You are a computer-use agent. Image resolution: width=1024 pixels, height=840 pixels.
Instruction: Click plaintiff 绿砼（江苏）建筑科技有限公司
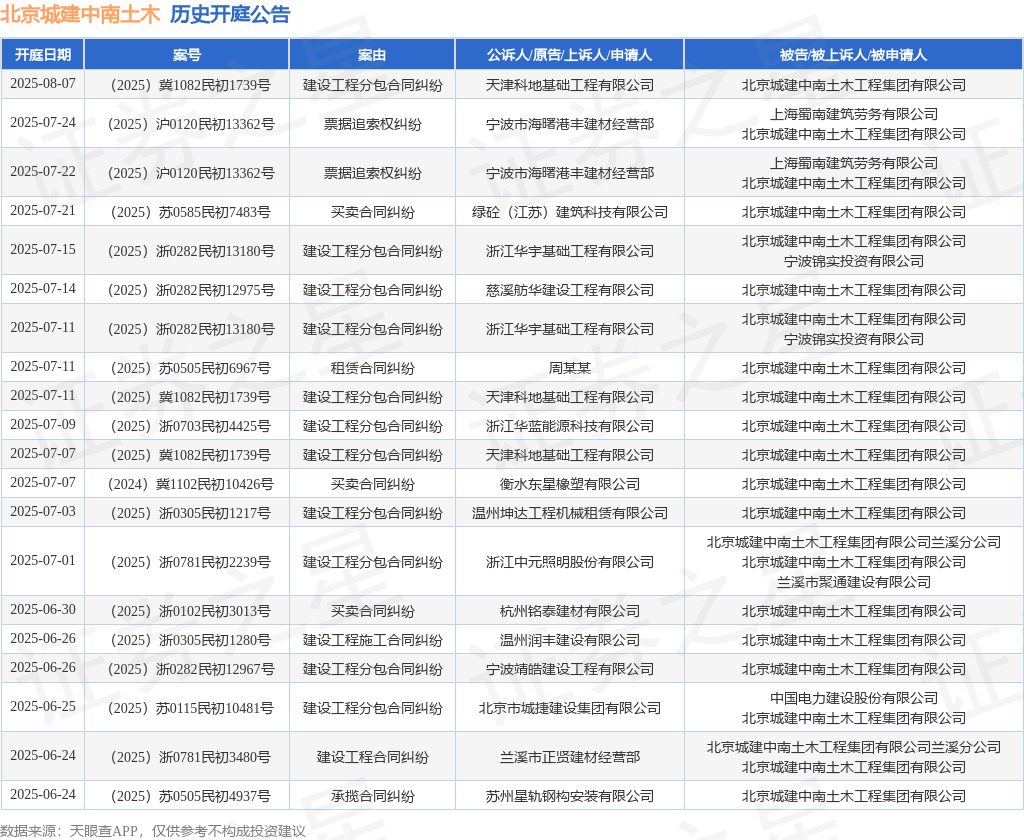point(569,212)
